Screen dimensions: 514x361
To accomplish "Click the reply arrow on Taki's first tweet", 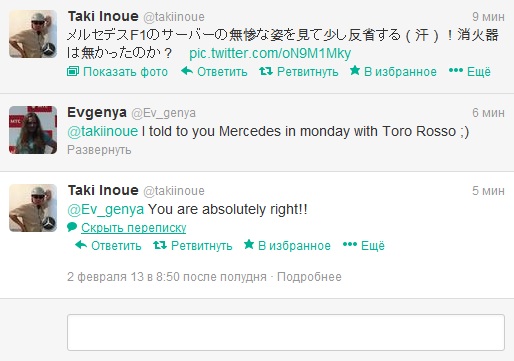I will [187, 71].
